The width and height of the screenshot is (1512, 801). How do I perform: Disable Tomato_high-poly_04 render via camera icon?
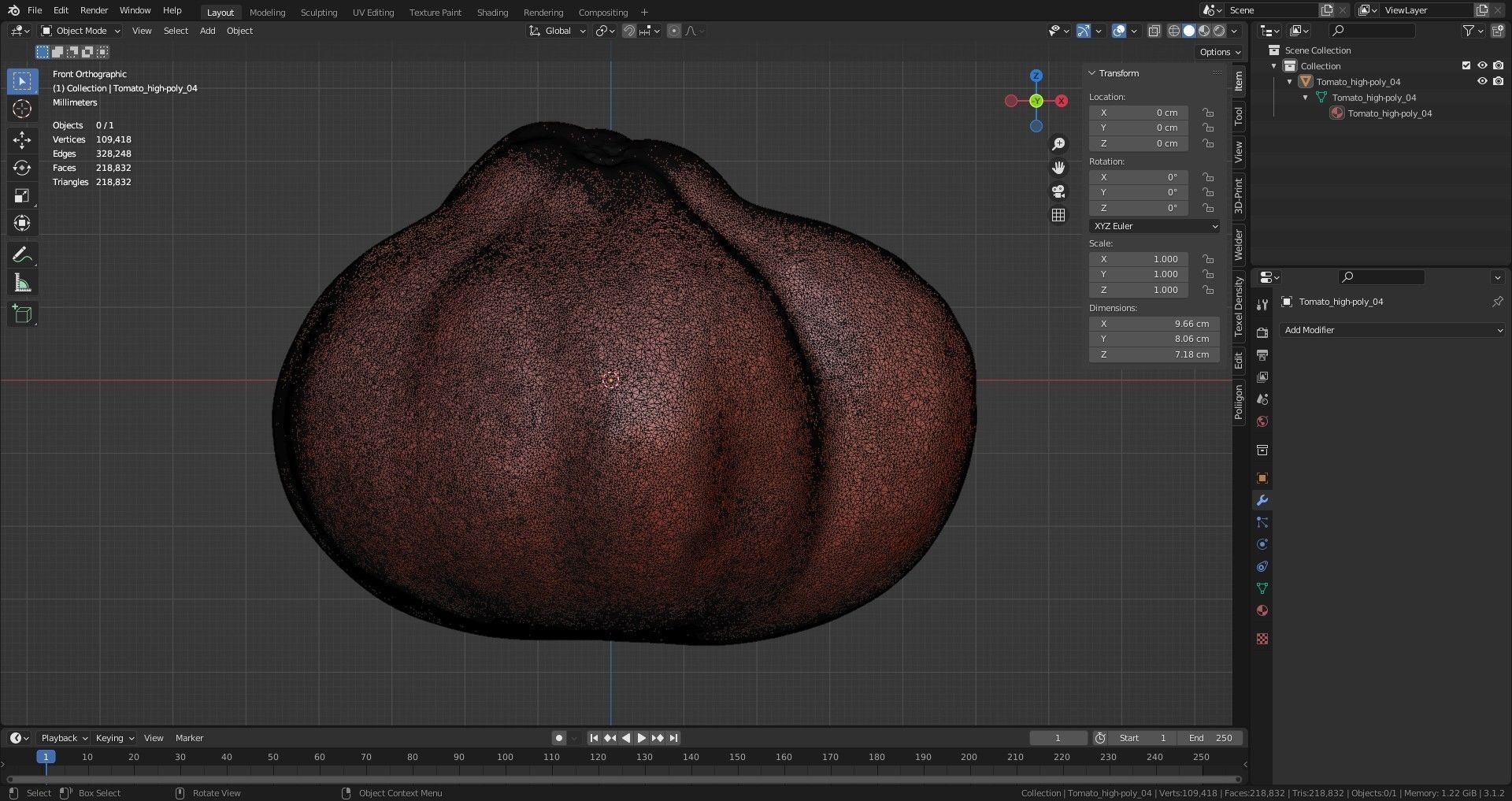tap(1498, 81)
